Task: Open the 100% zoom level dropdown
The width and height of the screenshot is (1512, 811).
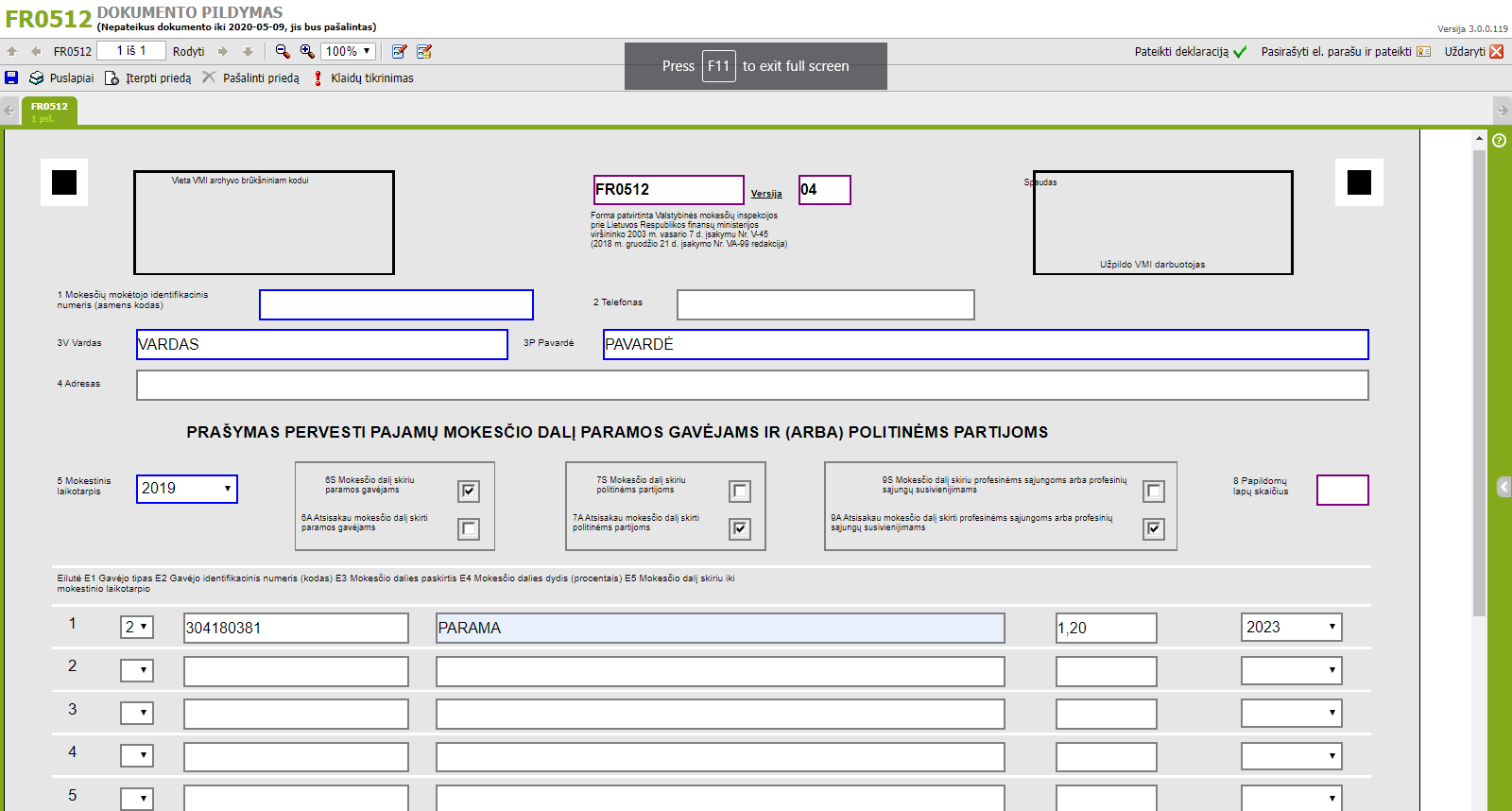Action: point(348,52)
